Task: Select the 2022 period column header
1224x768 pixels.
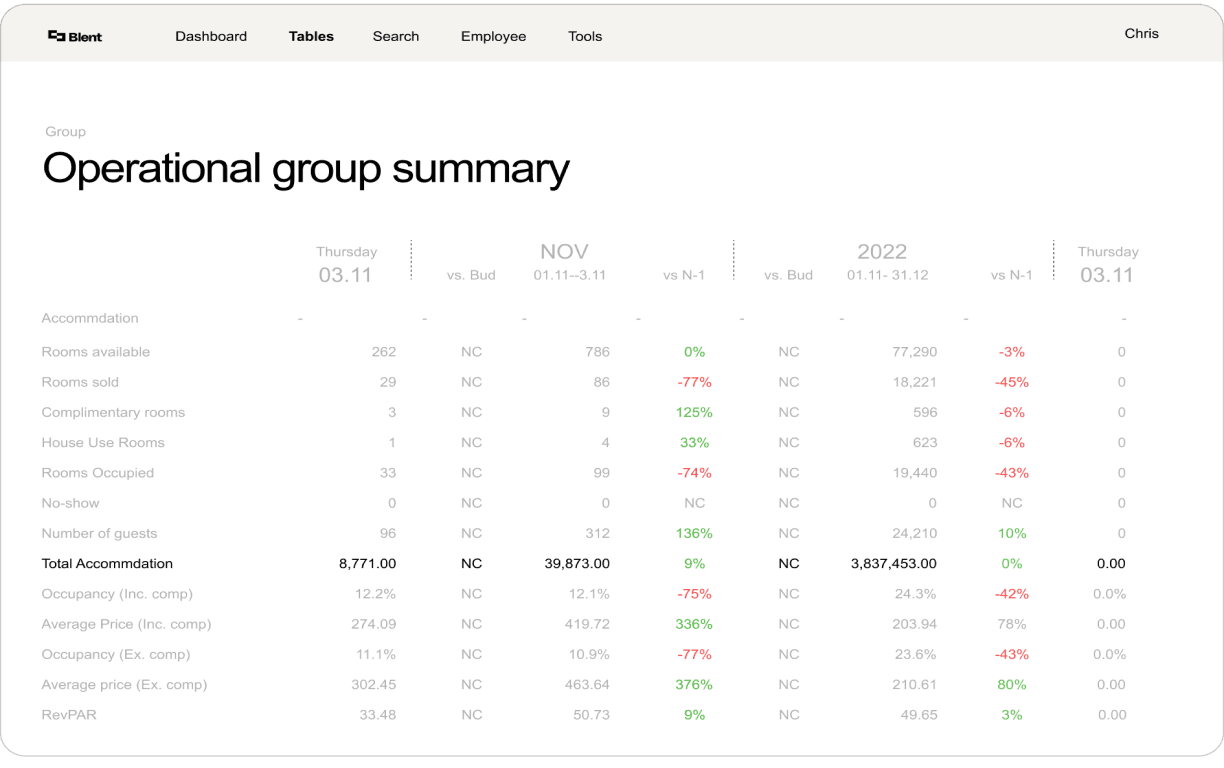Action: tap(881, 252)
